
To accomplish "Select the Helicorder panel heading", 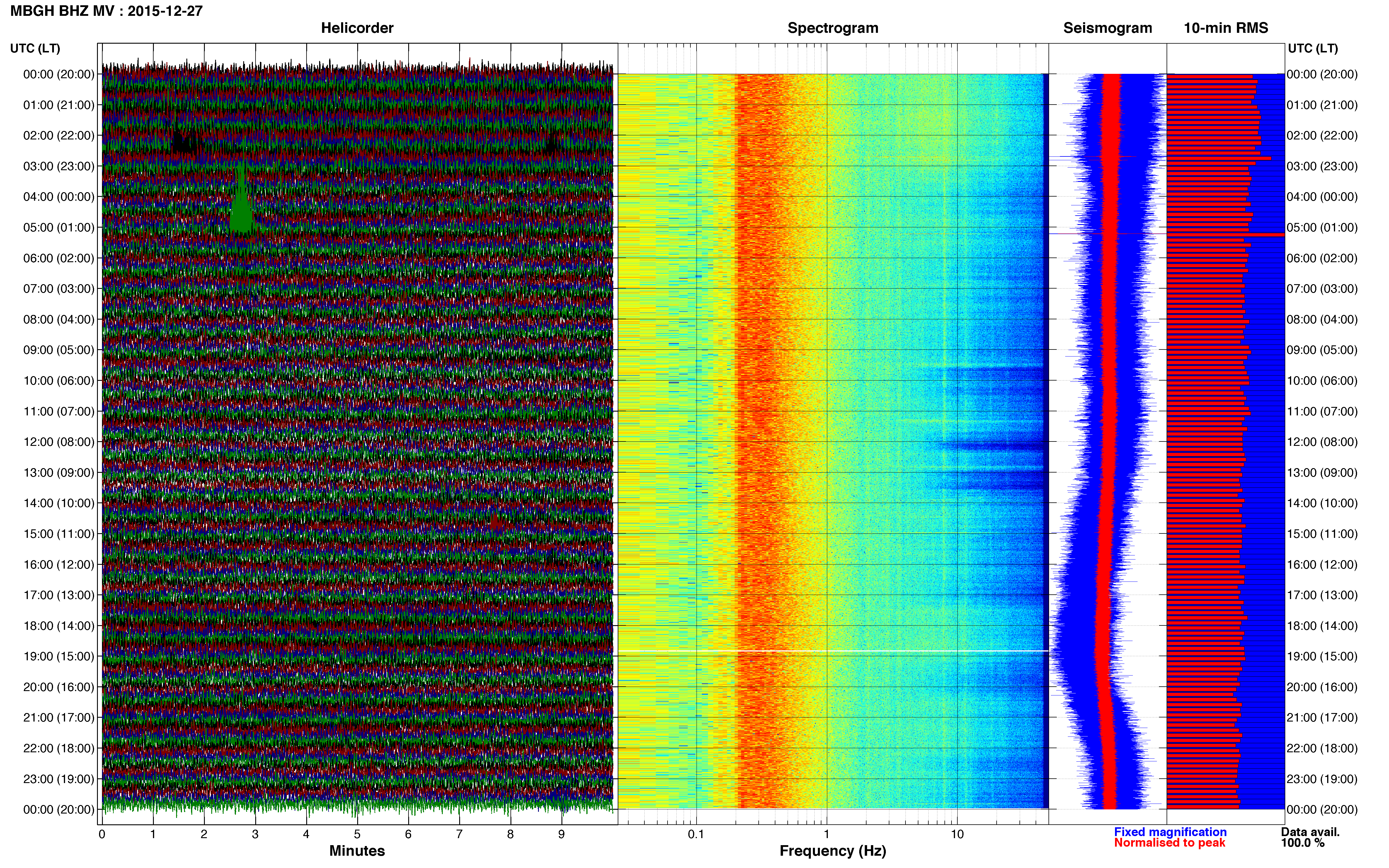I will coord(357,28).
